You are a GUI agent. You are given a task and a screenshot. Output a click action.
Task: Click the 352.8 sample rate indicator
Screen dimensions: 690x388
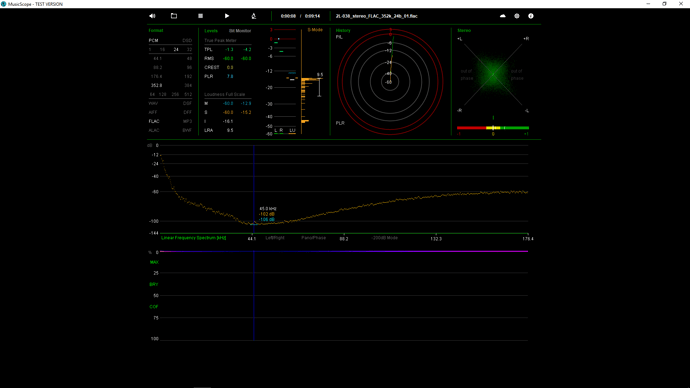(x=157, y=85)
